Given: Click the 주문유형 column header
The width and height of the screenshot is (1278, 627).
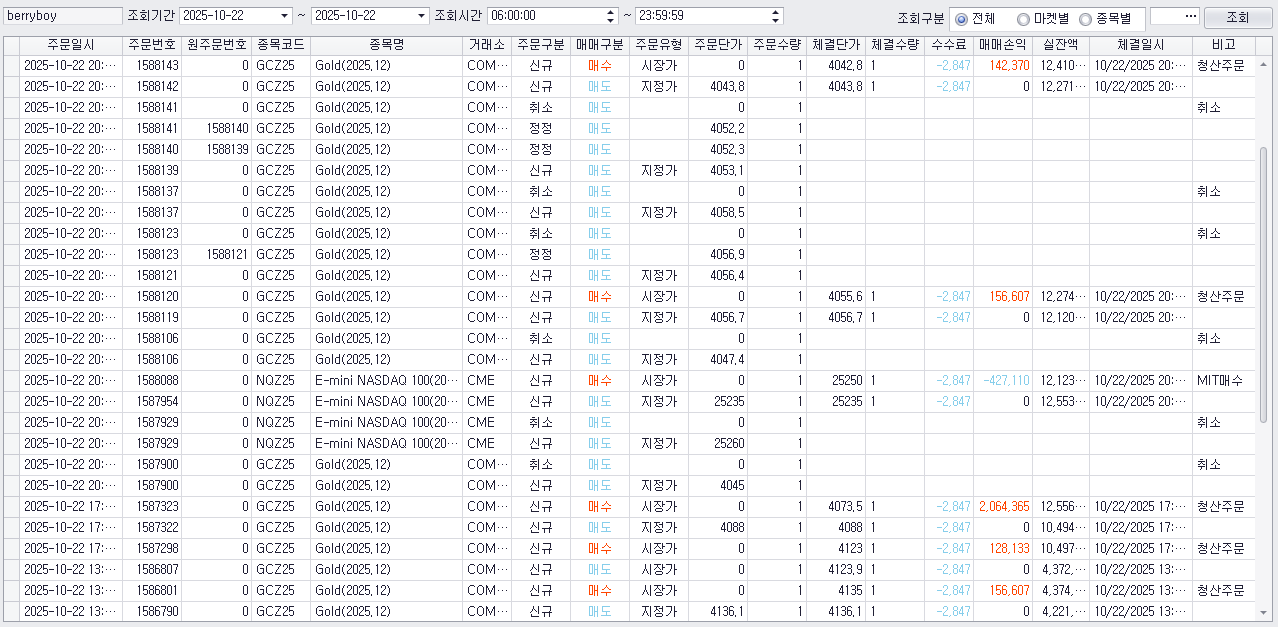Looking at the screenshot, I should point(659,45).
